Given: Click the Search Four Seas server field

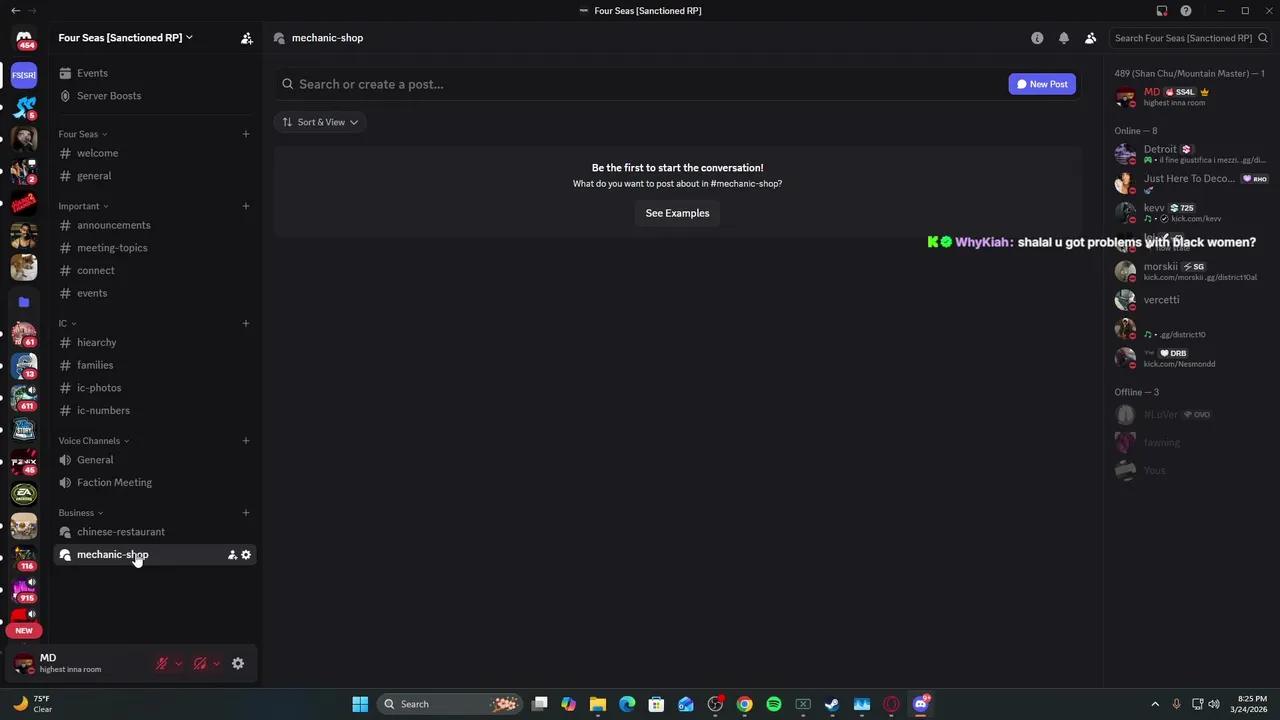Looking at the screenshot, I should pyautogui.click(x=1190, y=38).
